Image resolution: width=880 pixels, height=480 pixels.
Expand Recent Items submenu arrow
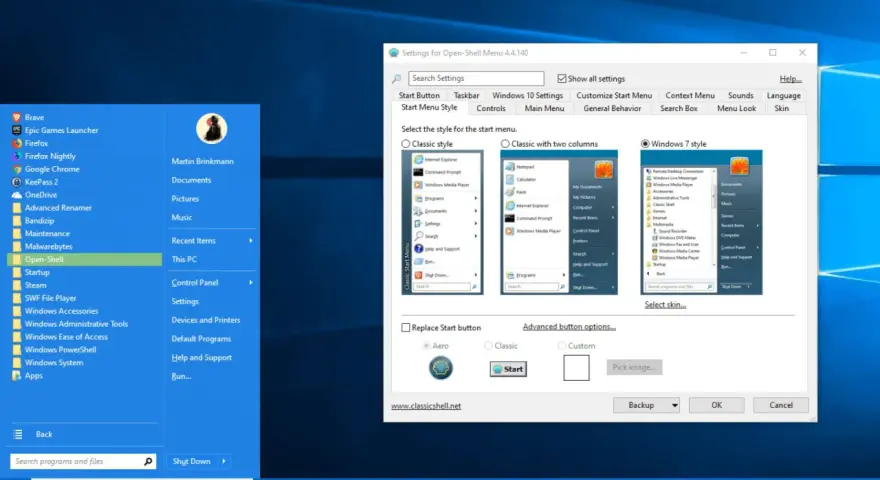(251, 240)
